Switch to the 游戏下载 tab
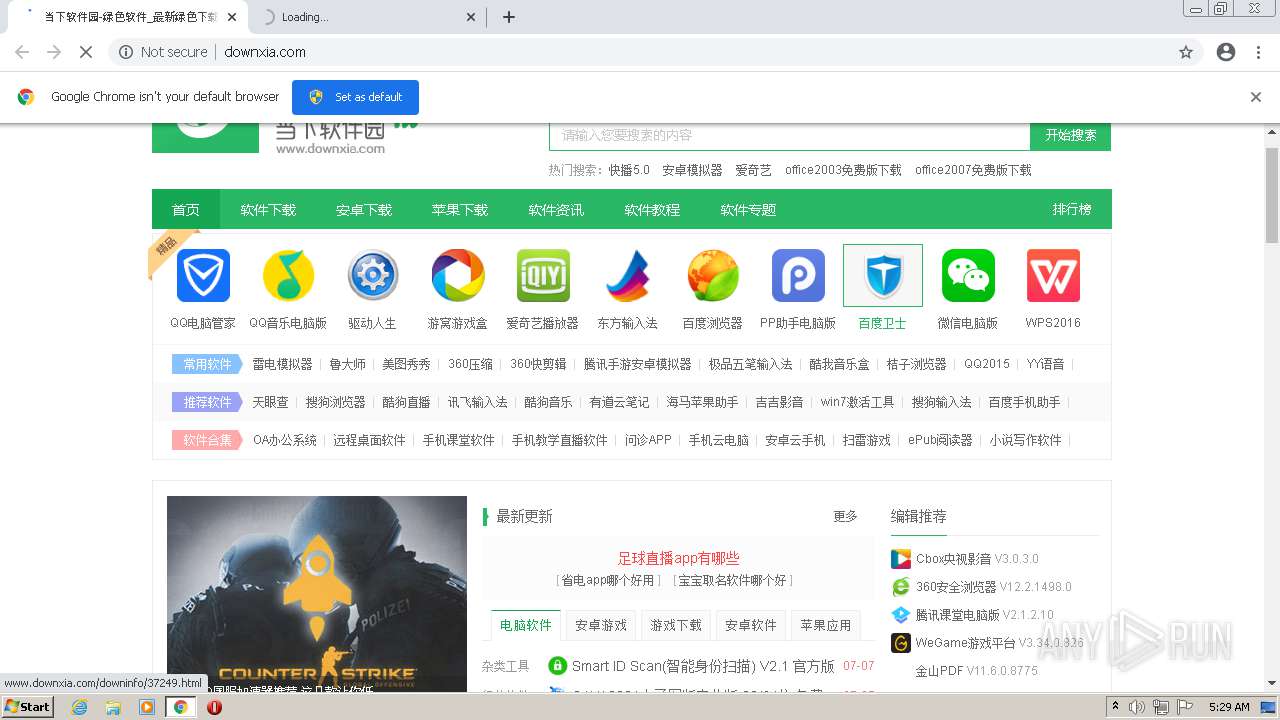The height and width of the screenshot is (720, 1280). point(676,625)
